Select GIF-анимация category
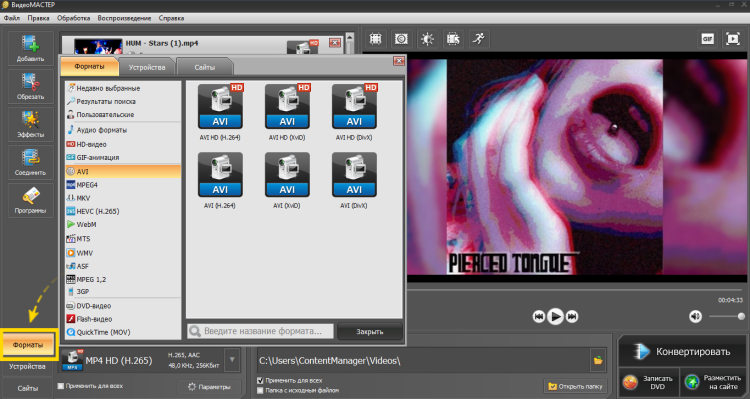This screenshot has width=750, height=399. tap(123, 157)
